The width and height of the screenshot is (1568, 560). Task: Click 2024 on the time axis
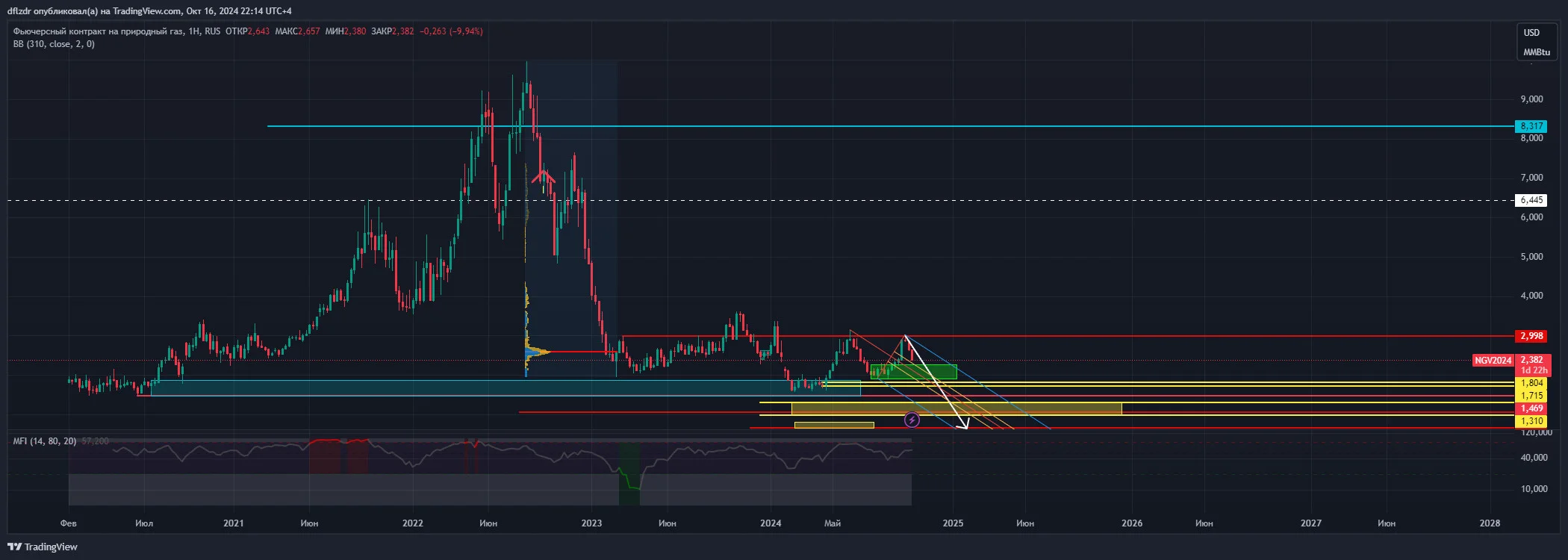[771, 523]
